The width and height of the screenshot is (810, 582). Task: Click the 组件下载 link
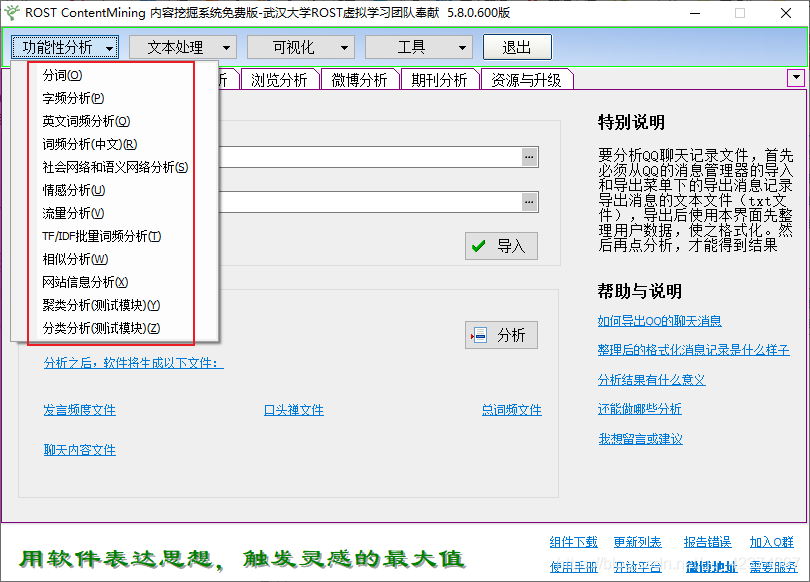coord(573,542)
